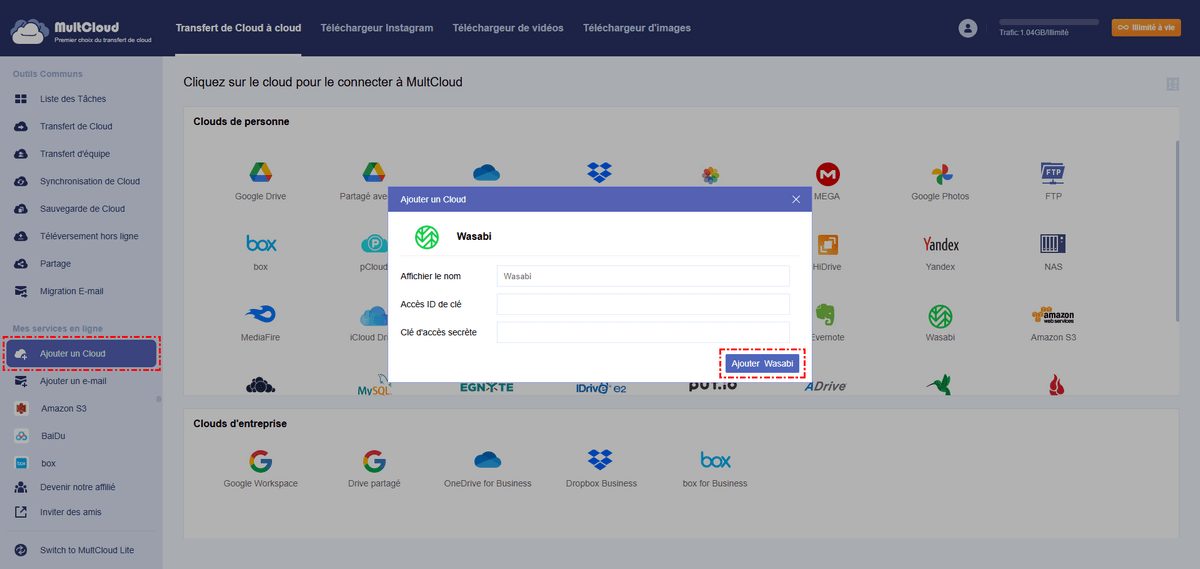Click the OneDrive for Business icon

click(x=487, y=460)
